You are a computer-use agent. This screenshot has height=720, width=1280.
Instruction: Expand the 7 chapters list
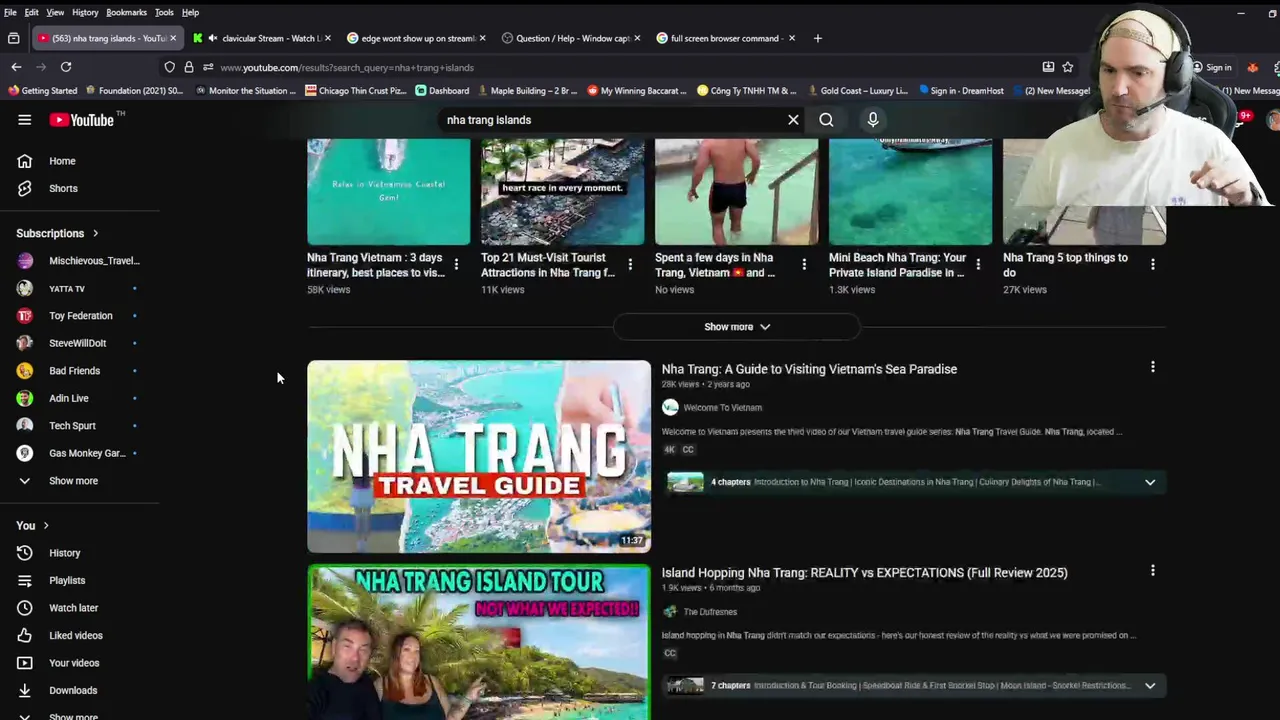1150,686
